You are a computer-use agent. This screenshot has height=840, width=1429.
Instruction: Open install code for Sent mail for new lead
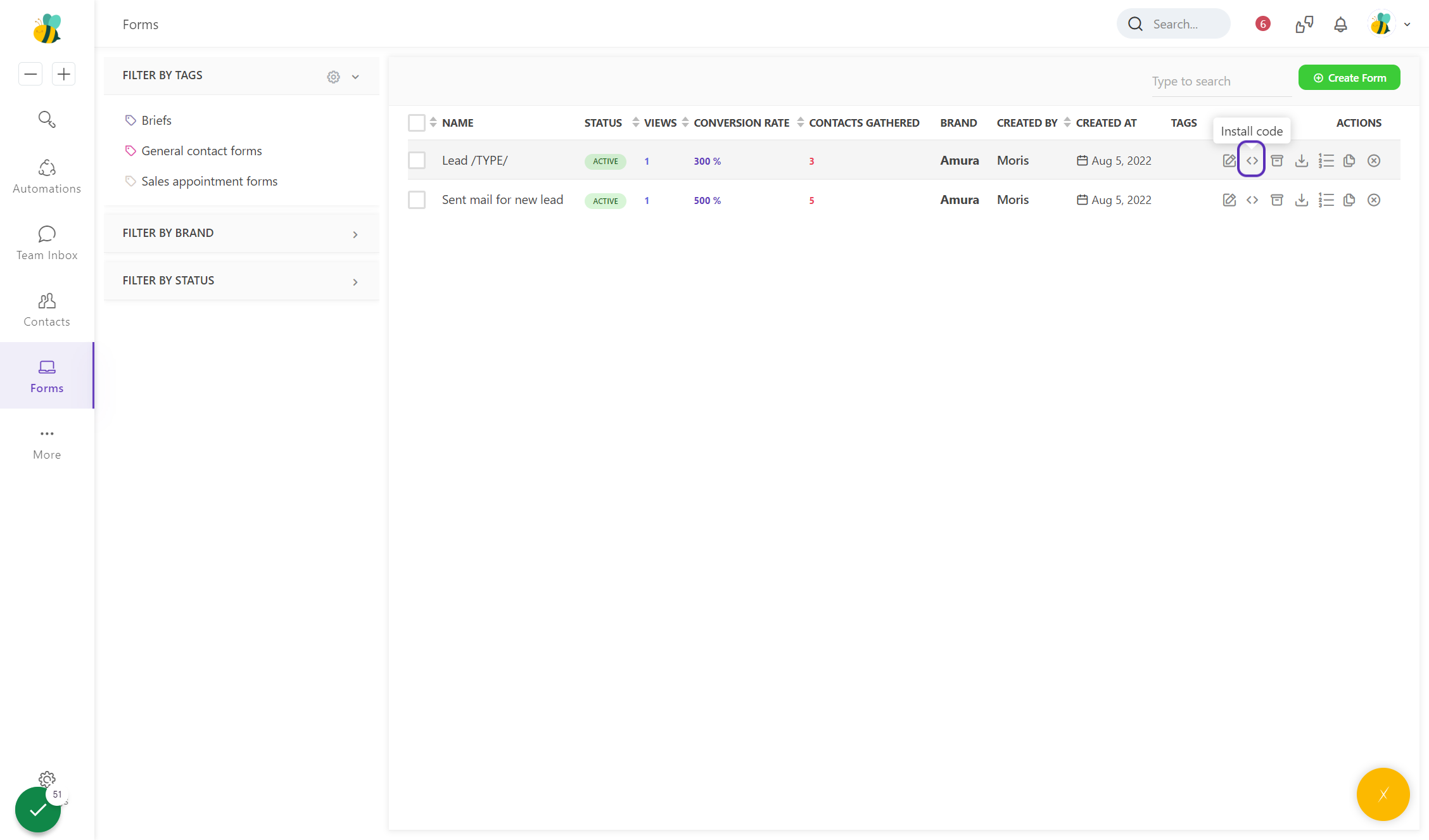point(1252,200)
